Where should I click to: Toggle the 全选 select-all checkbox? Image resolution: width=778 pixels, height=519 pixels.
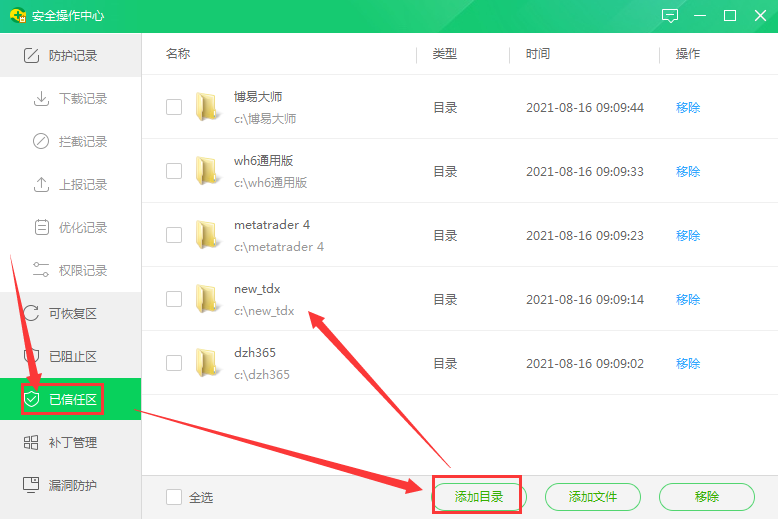[174, 497]
